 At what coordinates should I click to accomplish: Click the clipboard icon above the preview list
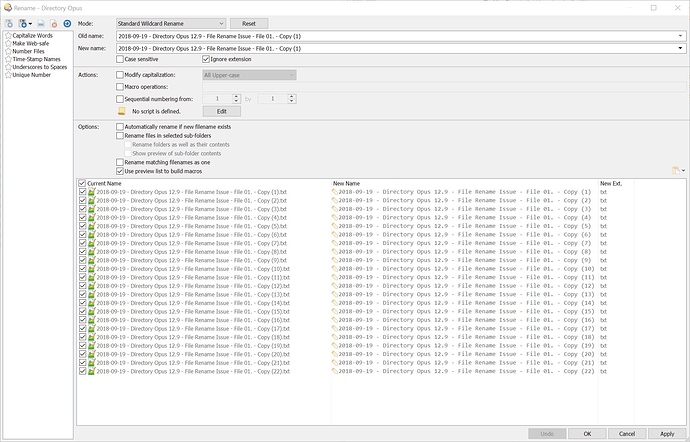(675, 170)
